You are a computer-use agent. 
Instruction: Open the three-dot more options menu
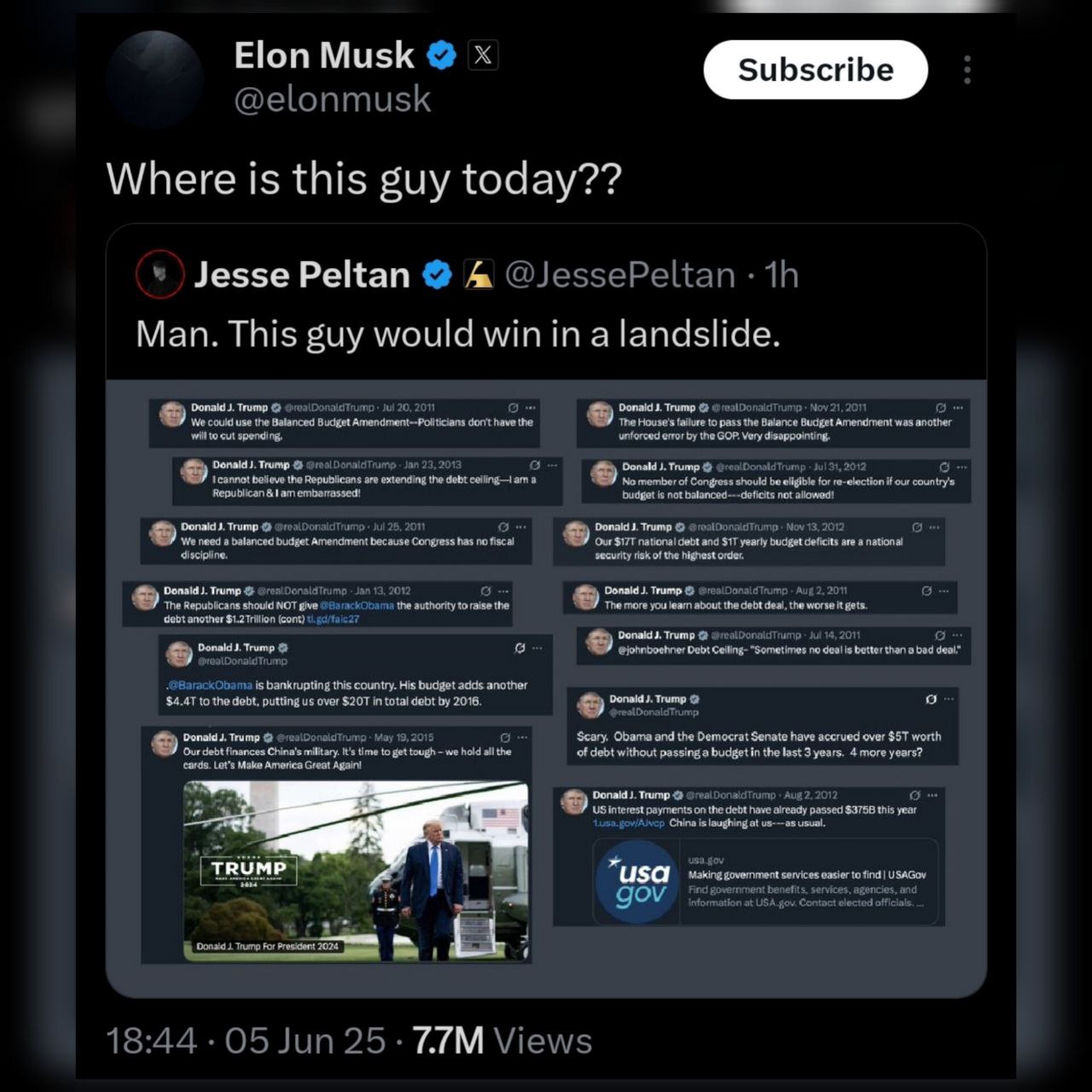coord(967,70)
